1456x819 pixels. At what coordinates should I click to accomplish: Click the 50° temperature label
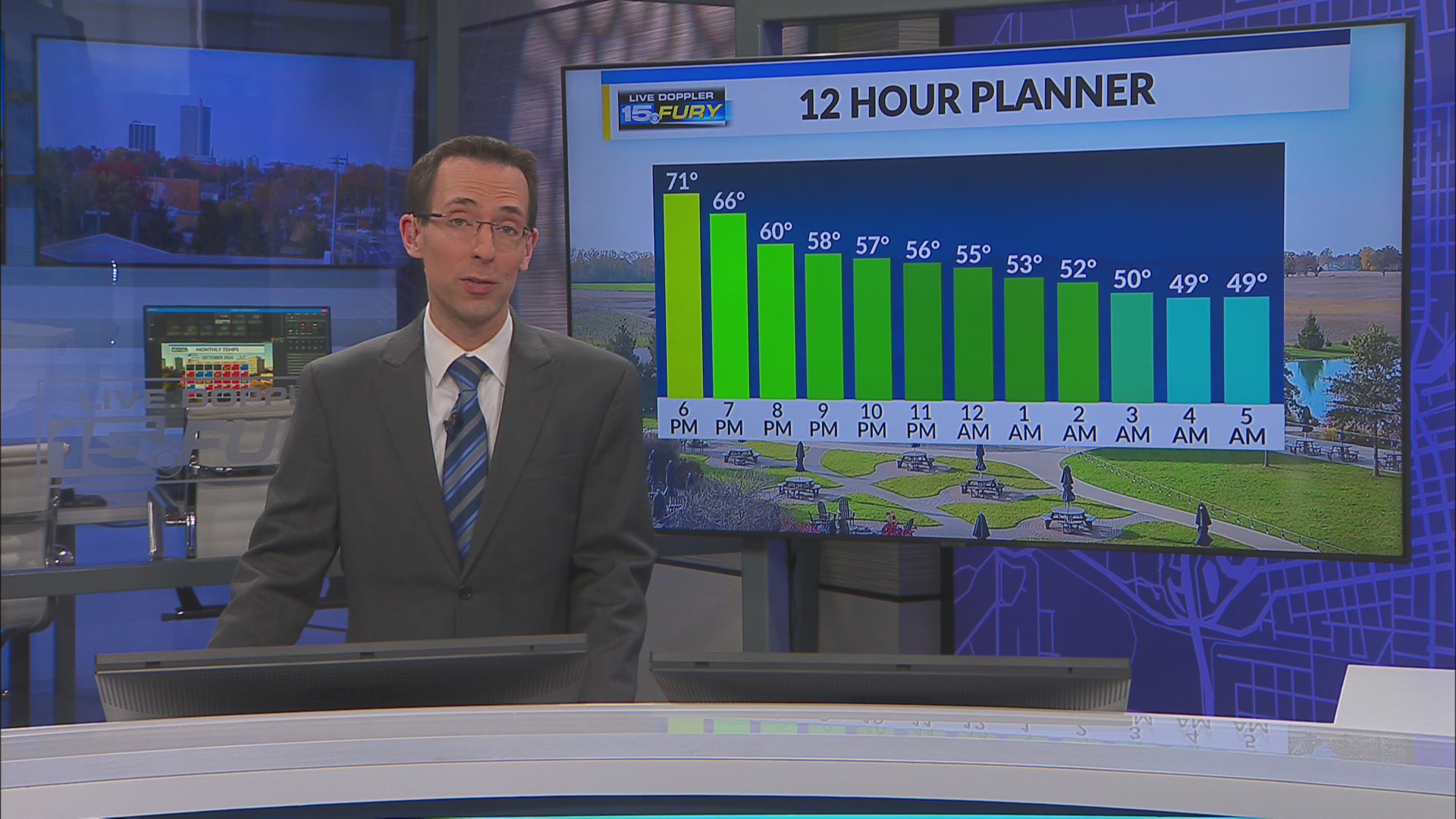tap(1132, 279)
